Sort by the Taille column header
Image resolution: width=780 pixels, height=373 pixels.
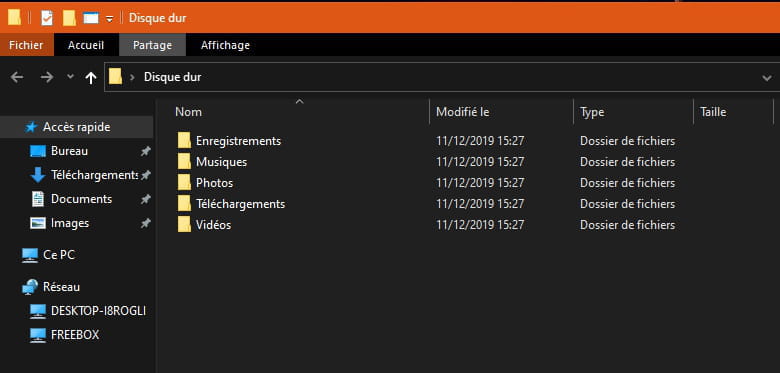coord(713,112)
